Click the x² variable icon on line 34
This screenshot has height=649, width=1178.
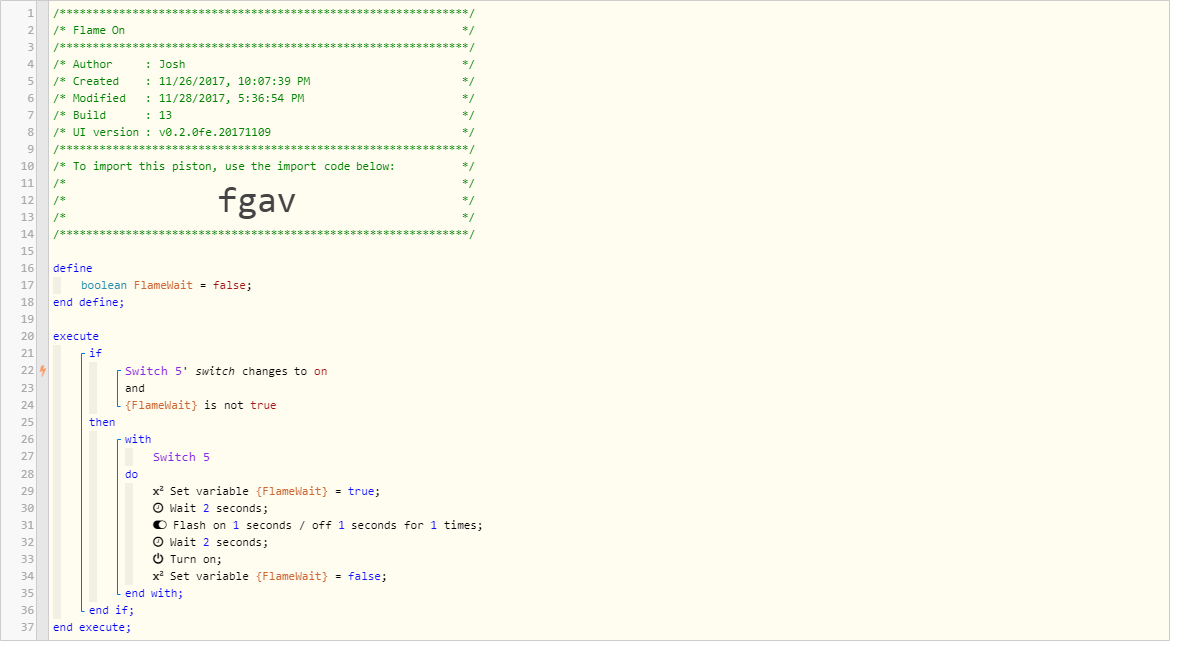point(158,576)
